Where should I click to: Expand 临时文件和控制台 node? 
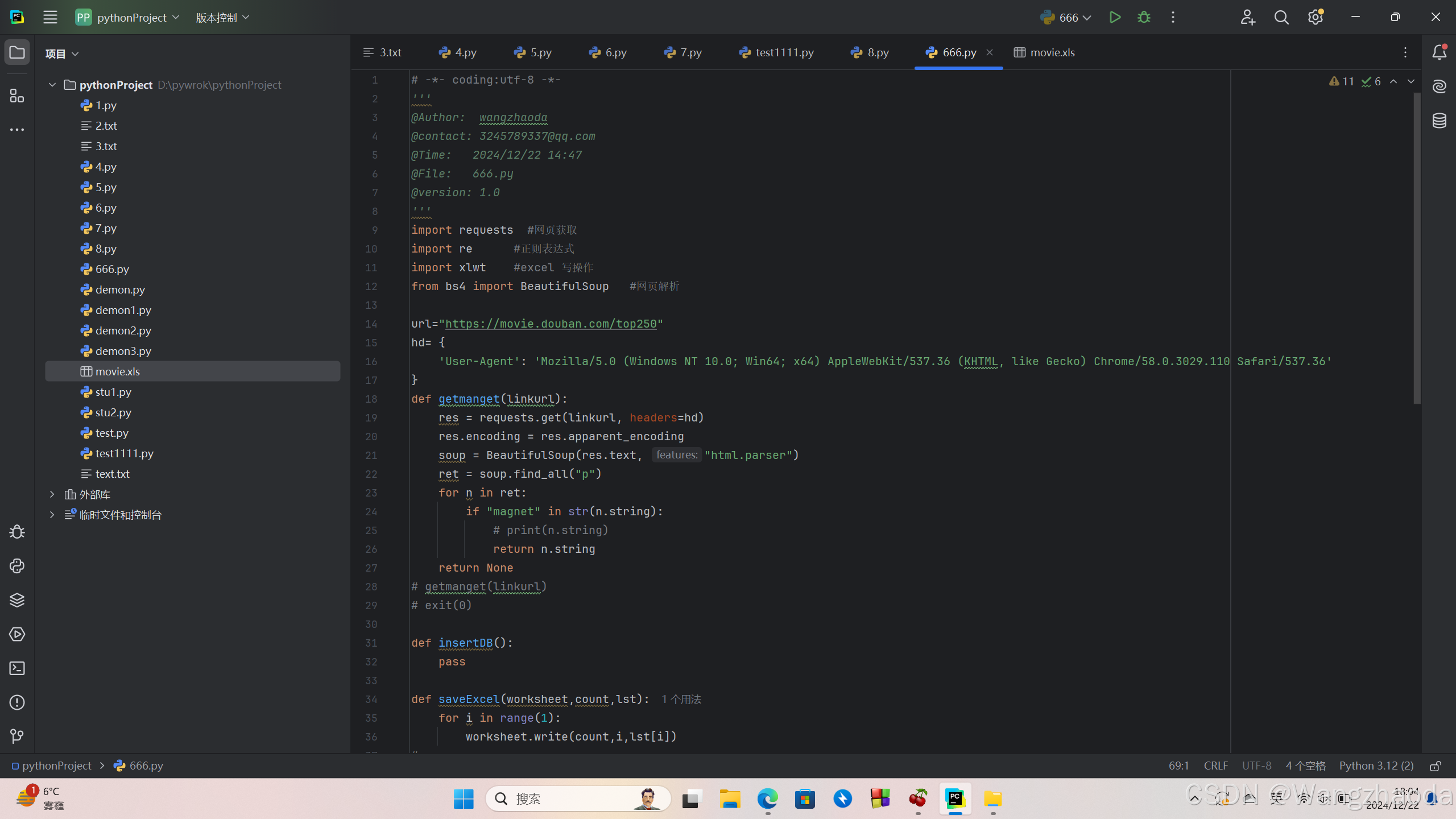[52, 515]
